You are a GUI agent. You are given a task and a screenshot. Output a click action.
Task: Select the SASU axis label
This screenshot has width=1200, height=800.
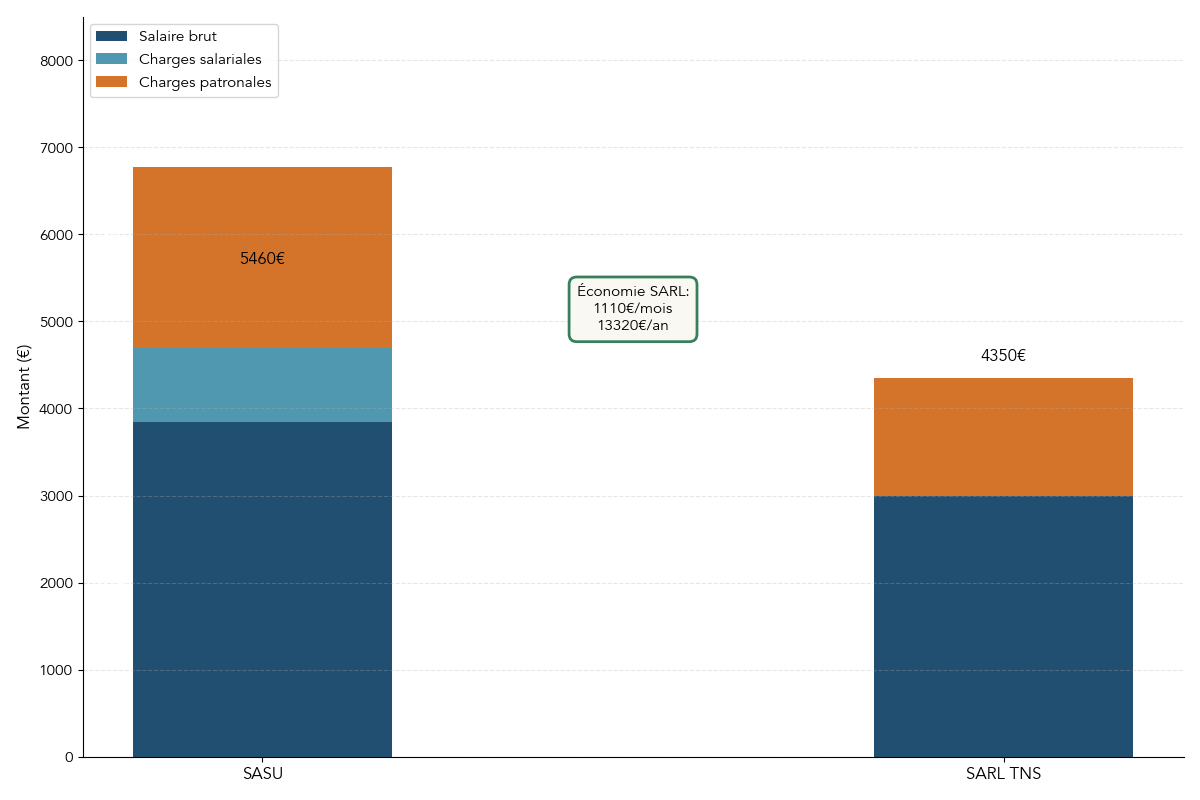pyautogui.click(x=261, y=773)
